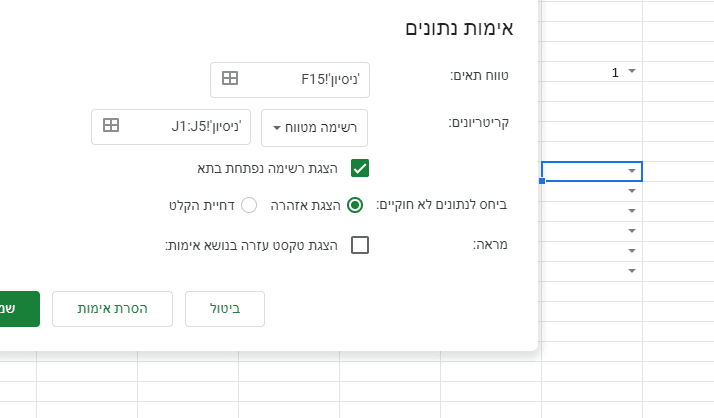Viewport: 714px width, 418px height.
Task: Click the 'הסרת אימות' remove validation button
Action: click(x=113, y=309)
